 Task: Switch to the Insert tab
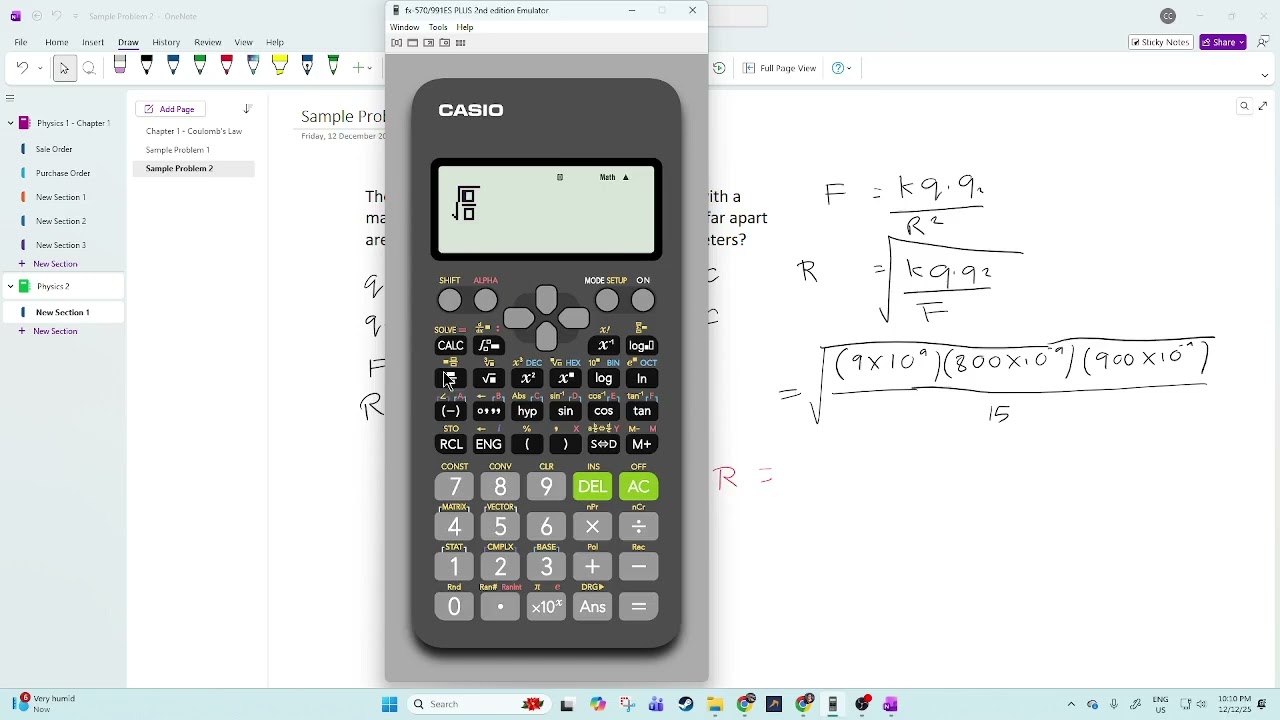(x=93, y=42)
